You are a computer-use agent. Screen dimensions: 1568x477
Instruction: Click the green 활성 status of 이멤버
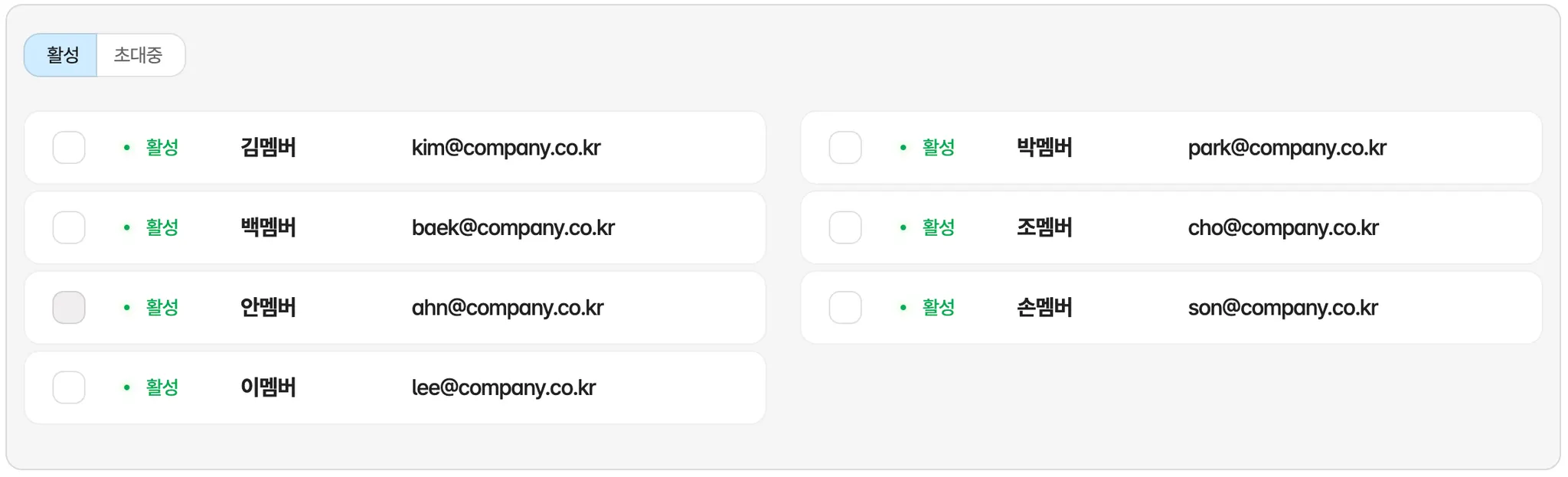(x=162, y=387)
